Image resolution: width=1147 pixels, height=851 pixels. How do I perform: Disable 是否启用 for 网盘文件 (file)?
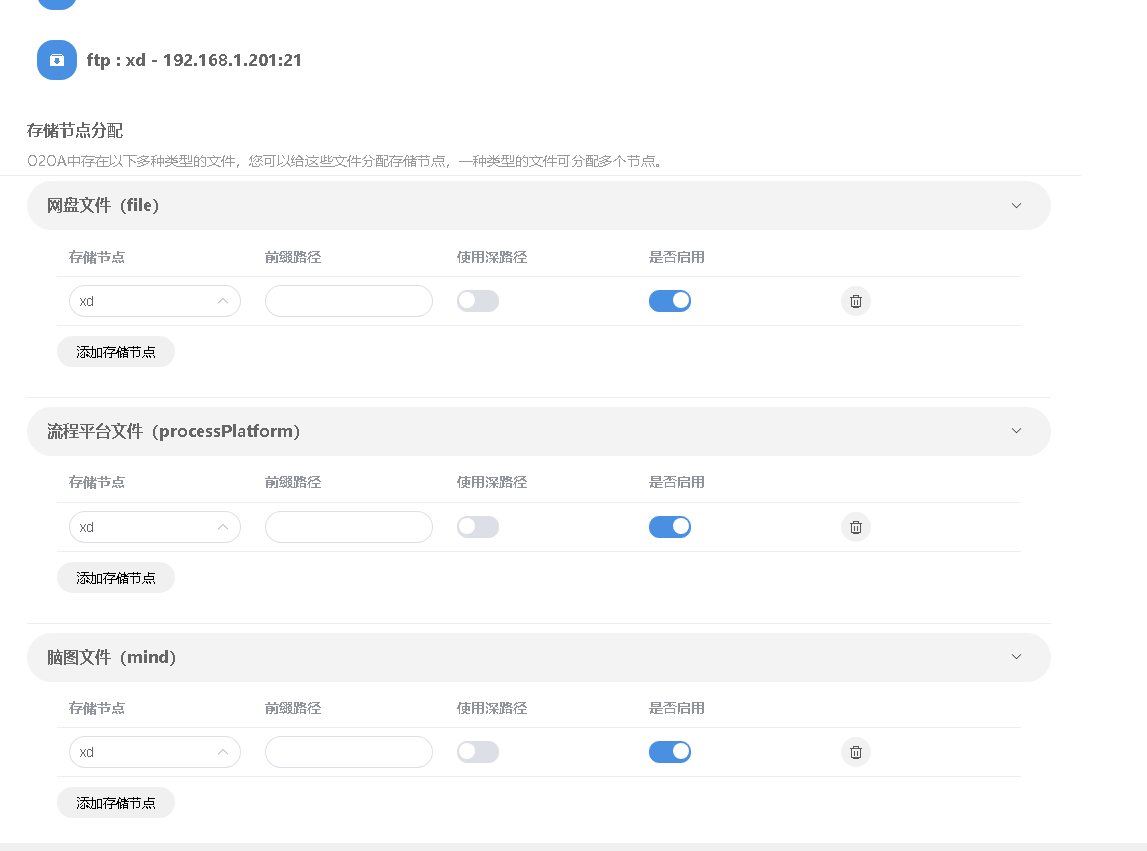pyautogui.click(x=670, y=301)
